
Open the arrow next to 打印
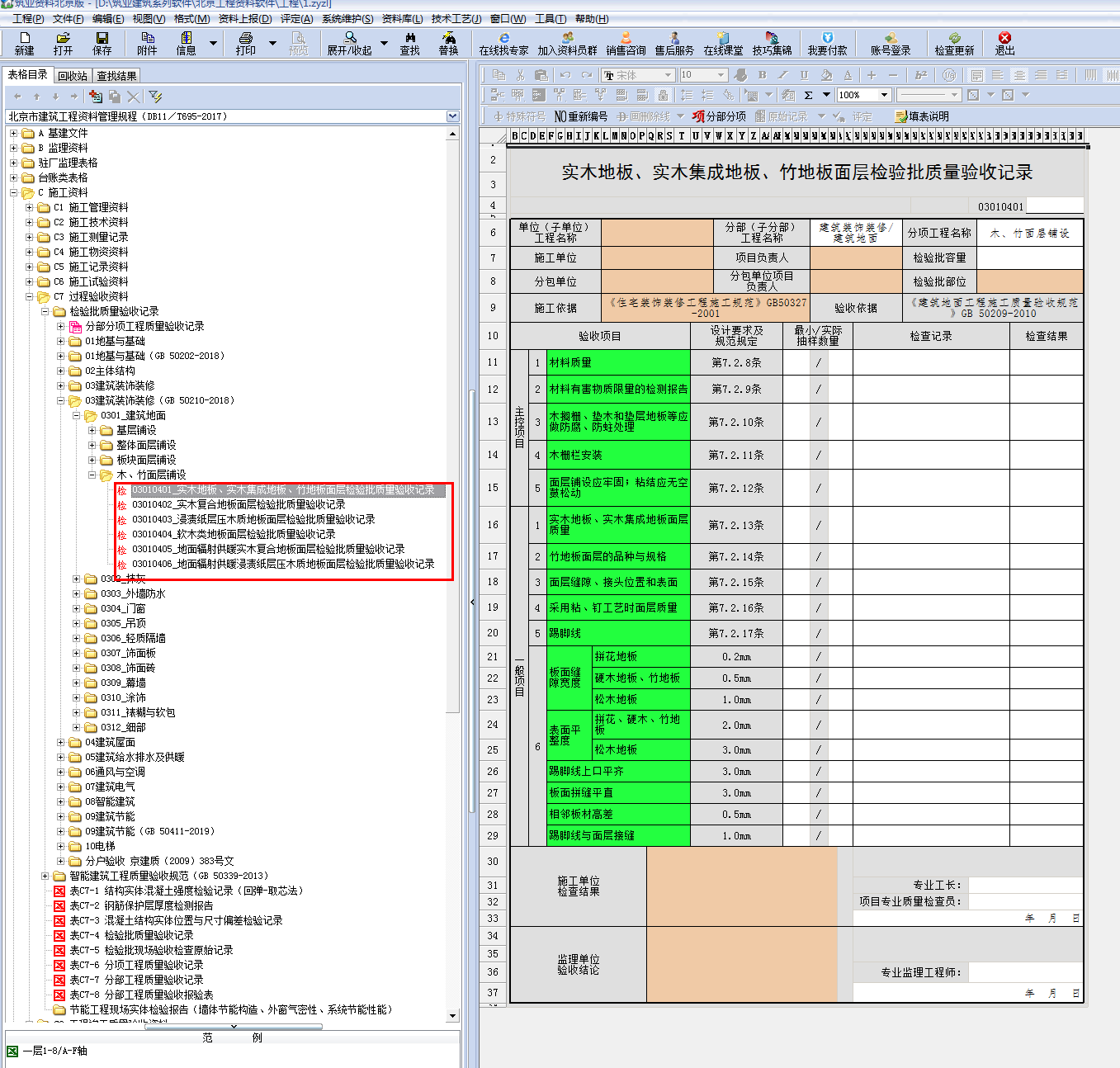pos(272,44)
